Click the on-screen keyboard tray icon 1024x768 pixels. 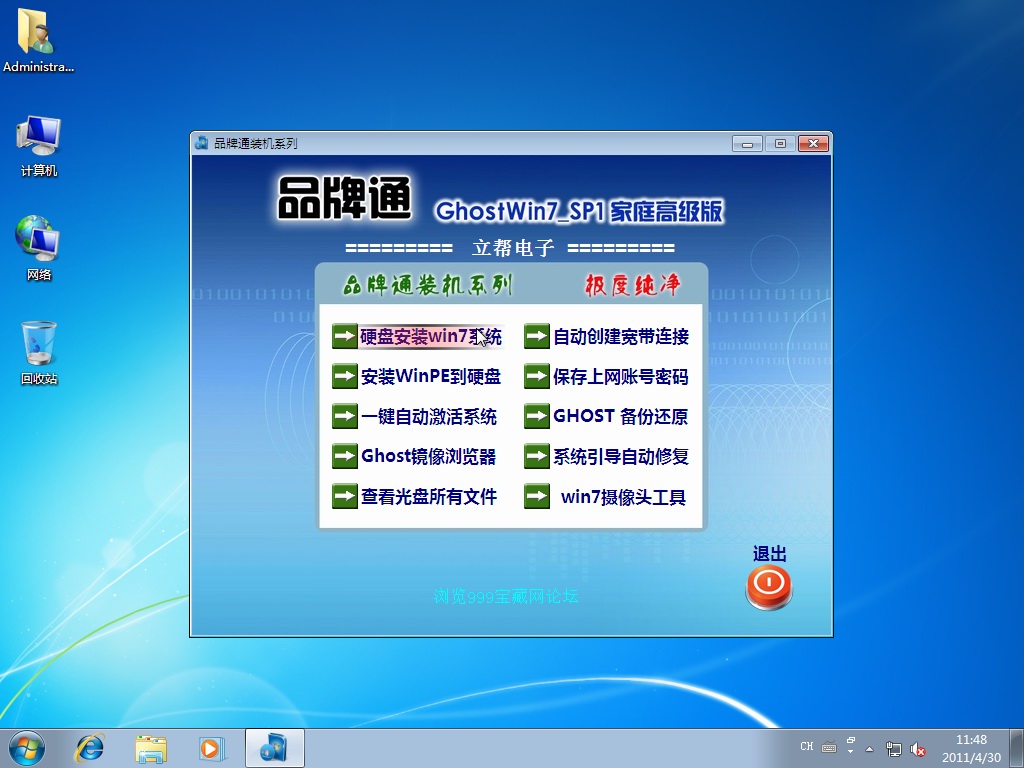829,747
